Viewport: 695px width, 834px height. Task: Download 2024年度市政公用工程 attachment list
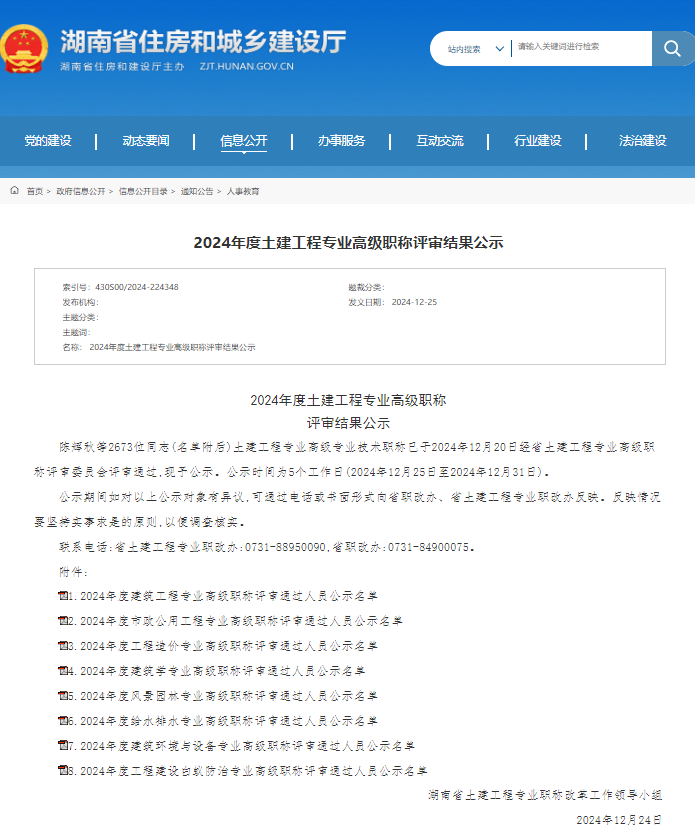[240, 621]
